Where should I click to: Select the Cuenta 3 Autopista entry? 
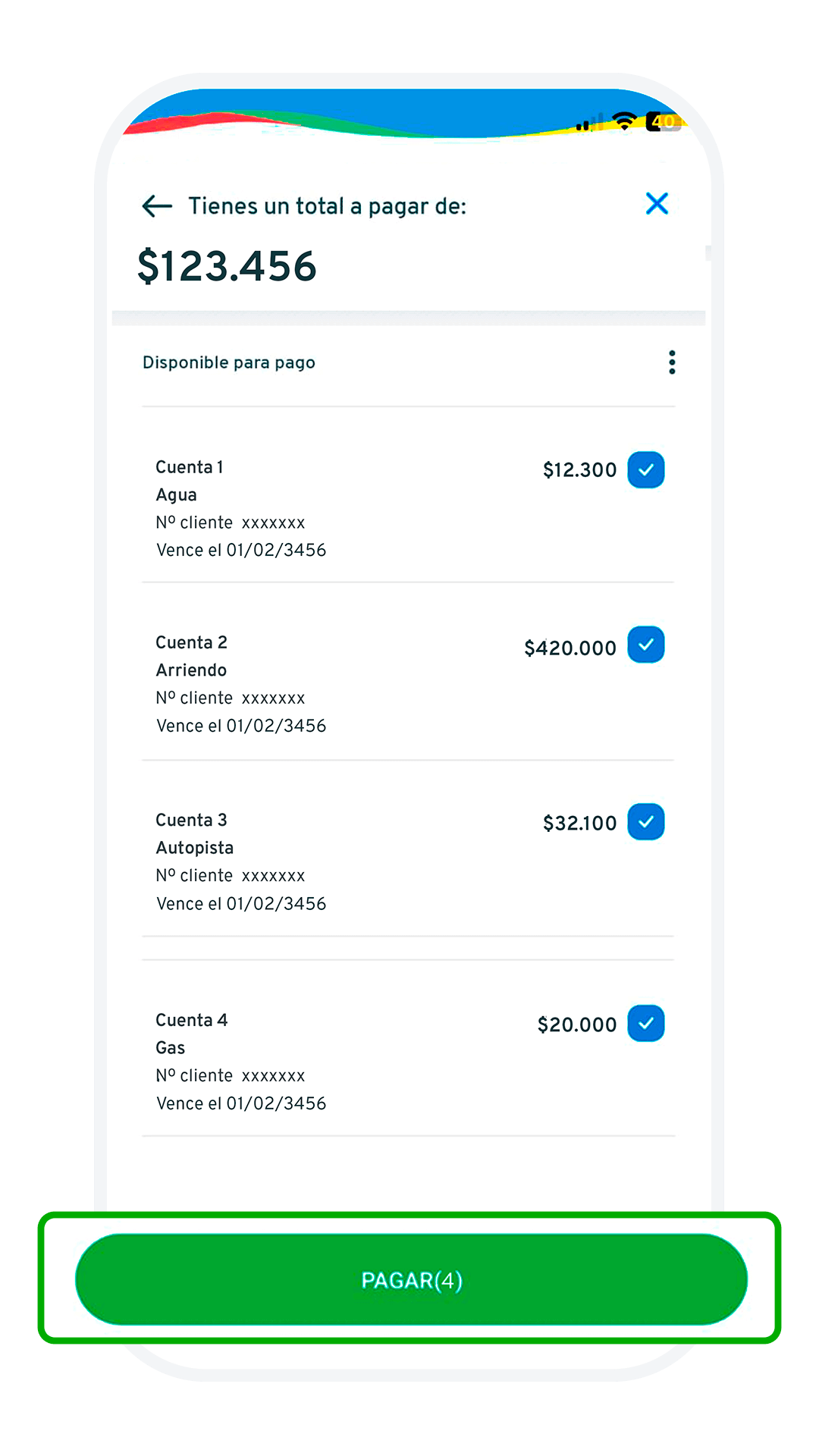(x=303, y=861)
